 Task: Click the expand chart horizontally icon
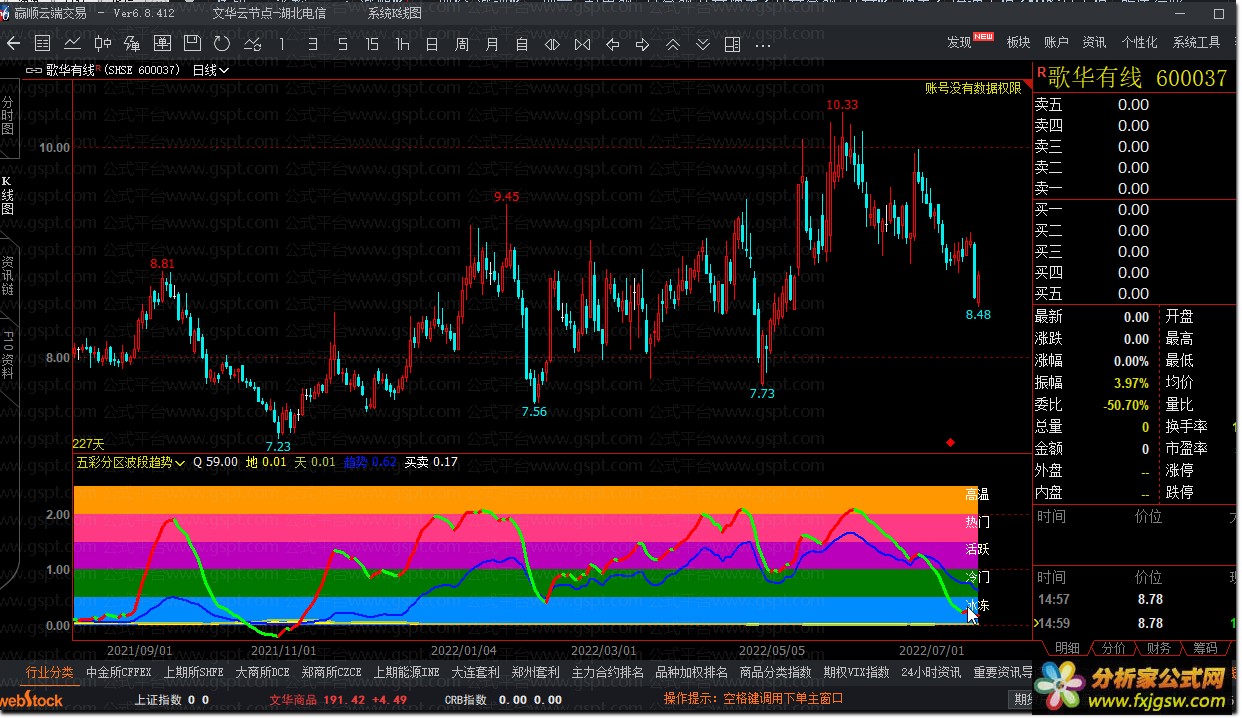552,44
